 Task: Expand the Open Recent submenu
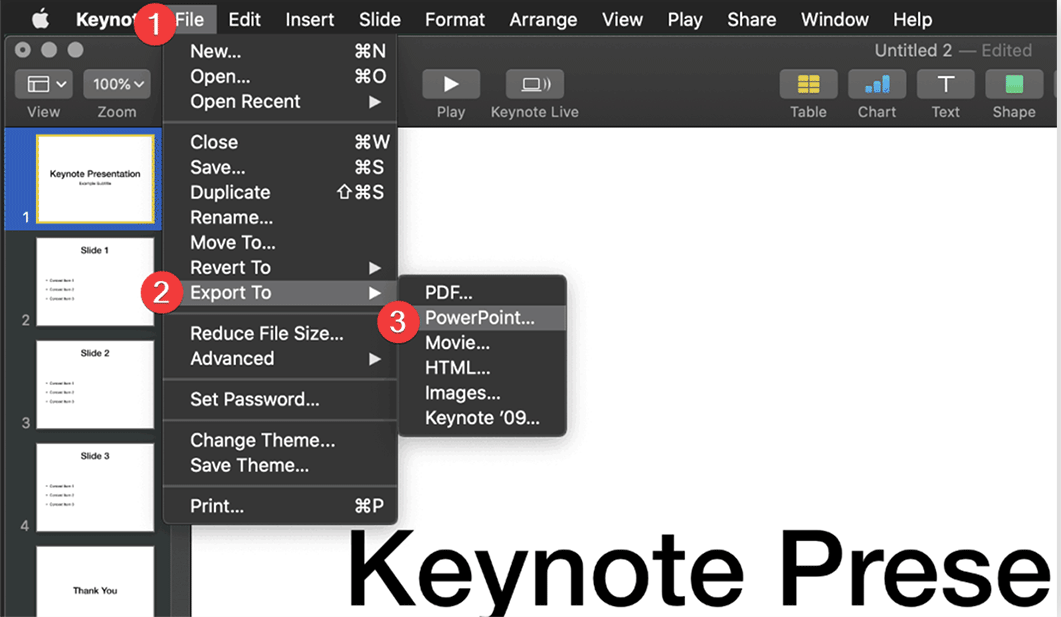(x=246, y=101)
